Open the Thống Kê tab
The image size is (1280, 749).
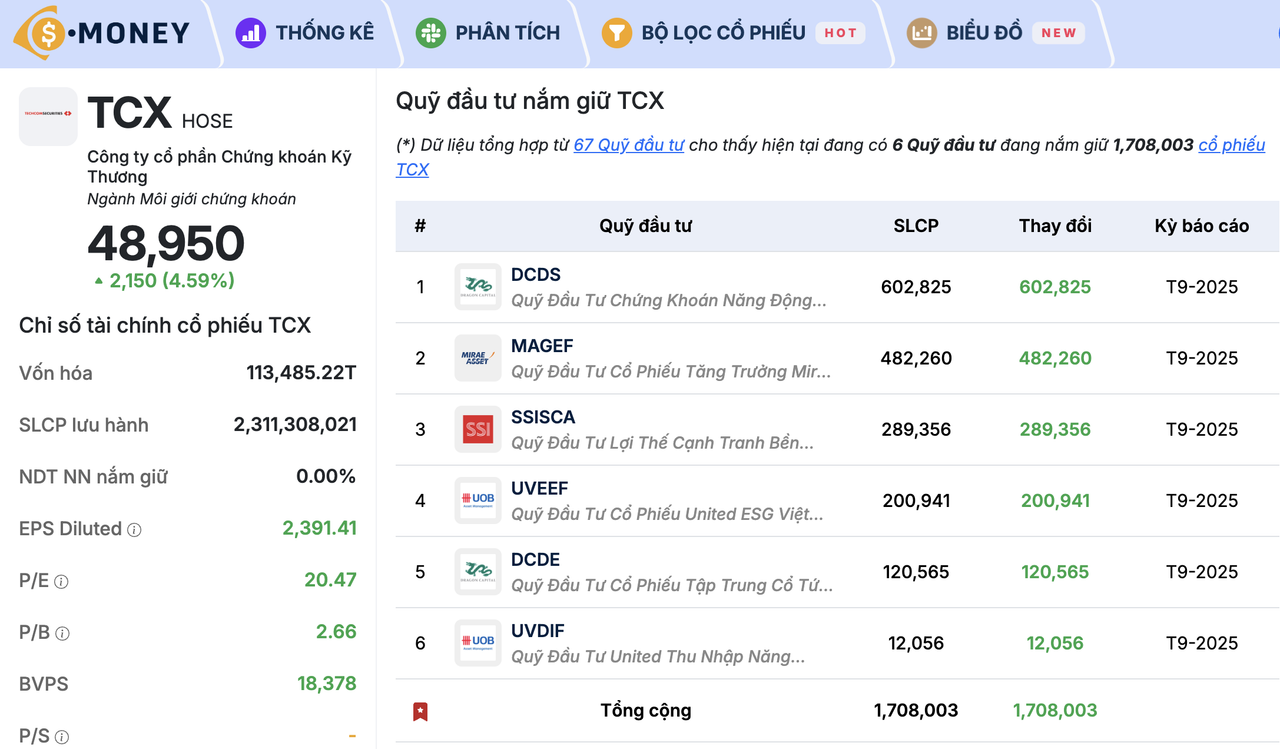point(305,33)
